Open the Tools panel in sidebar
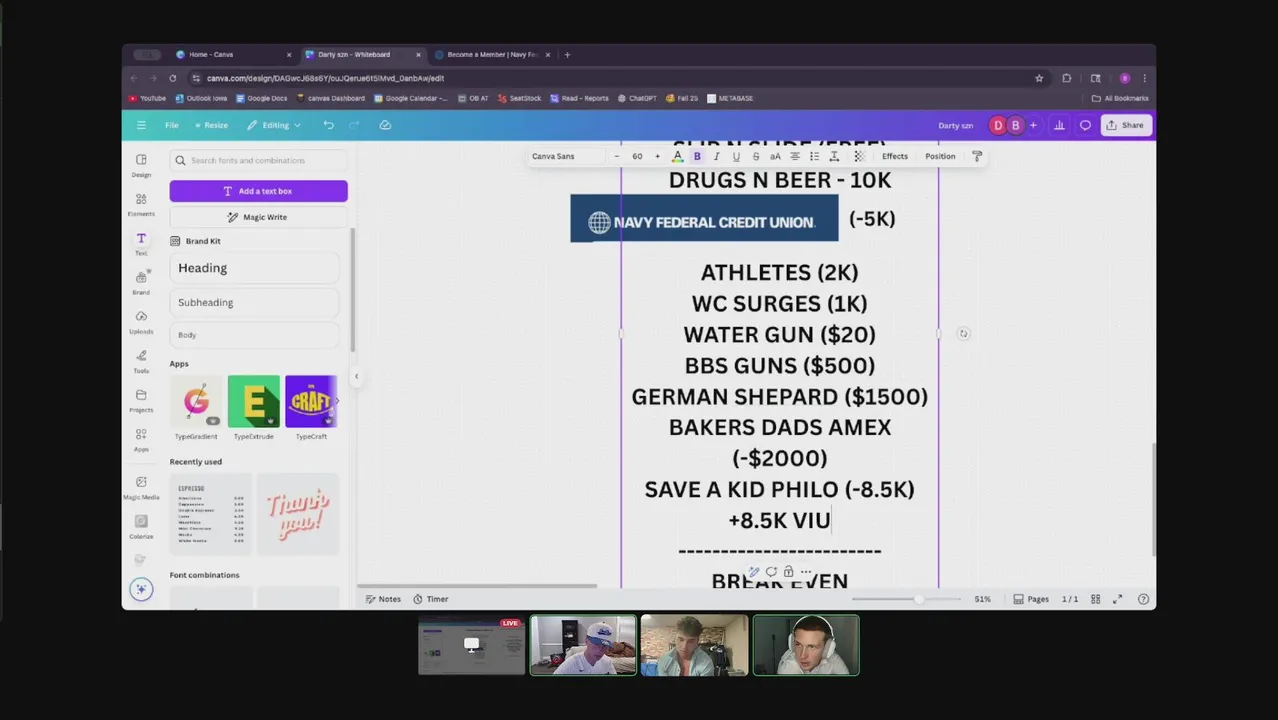 pyautogui.click(x=141, y=360)
